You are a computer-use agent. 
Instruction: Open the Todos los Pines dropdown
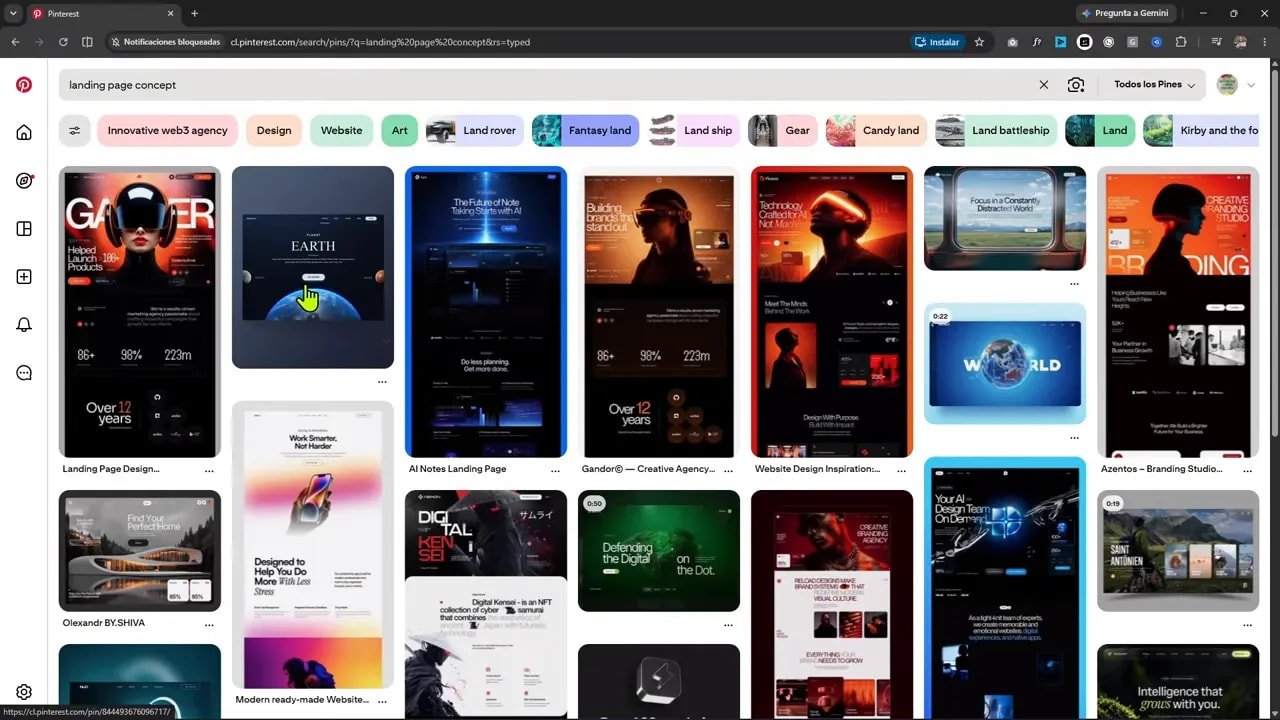pos(1154,85)
